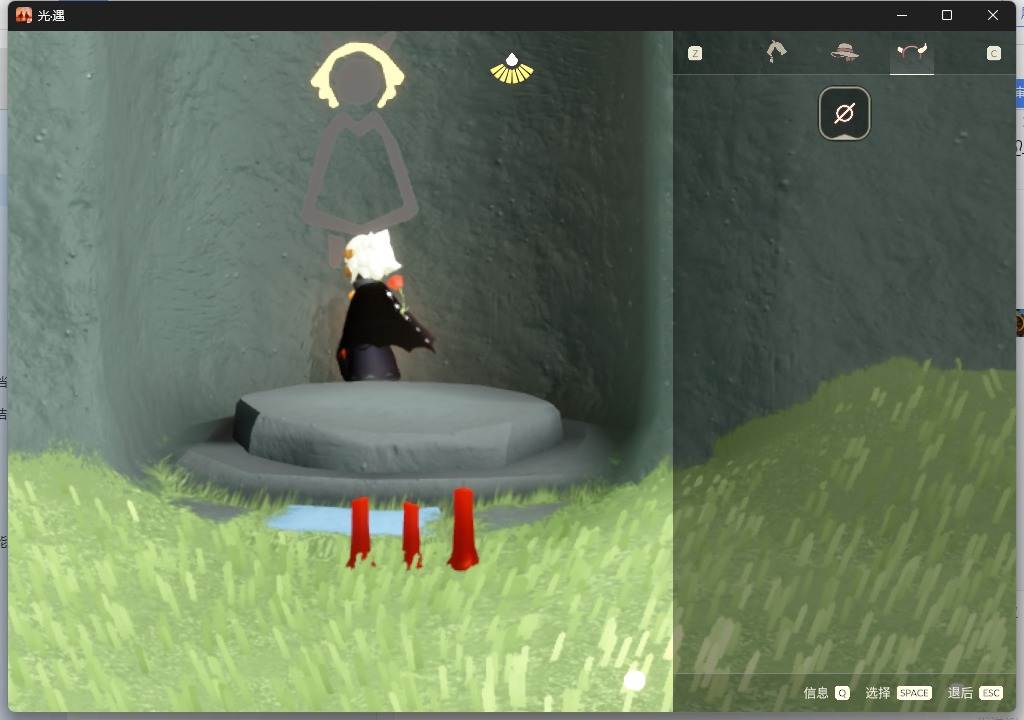Click the 选择 select label
Image resolution: width=1024 pixels, height=720 pixels.
coord(878,693)
